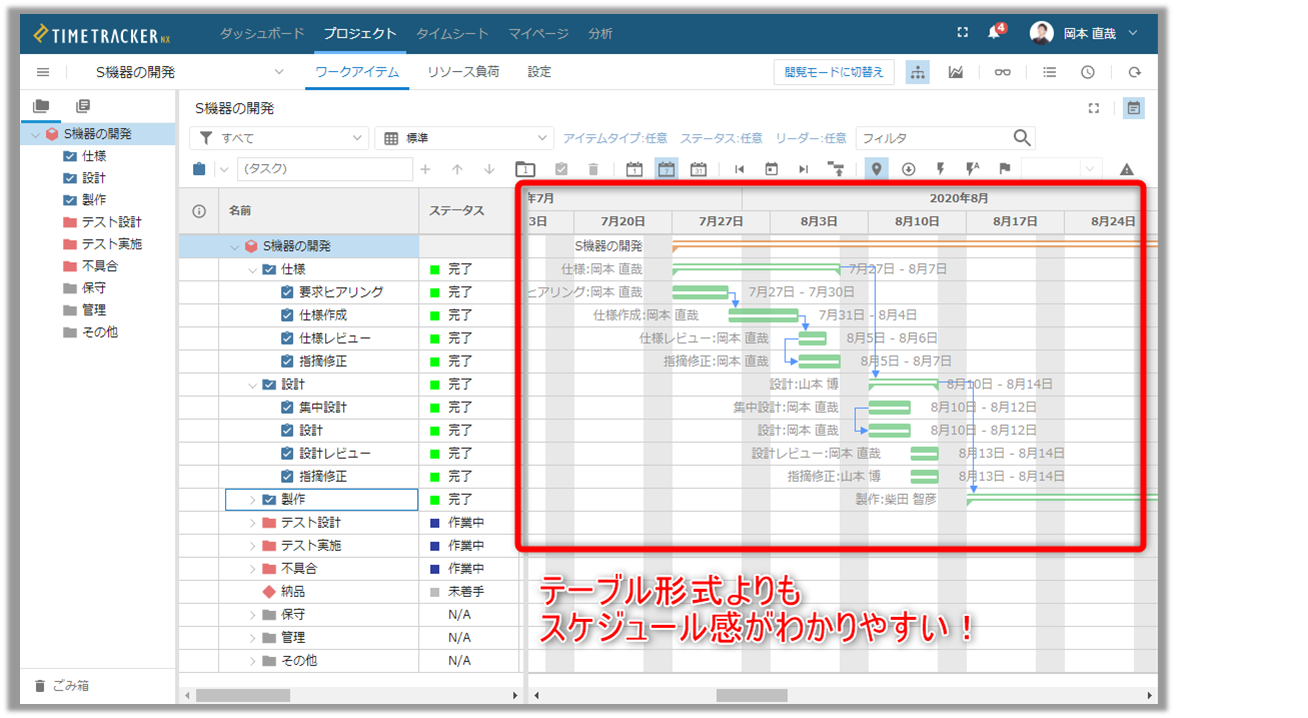The height and width of the screenshot is (718, 1308).
Task: Move item down with down arrow icon
Action: [489, 169]
